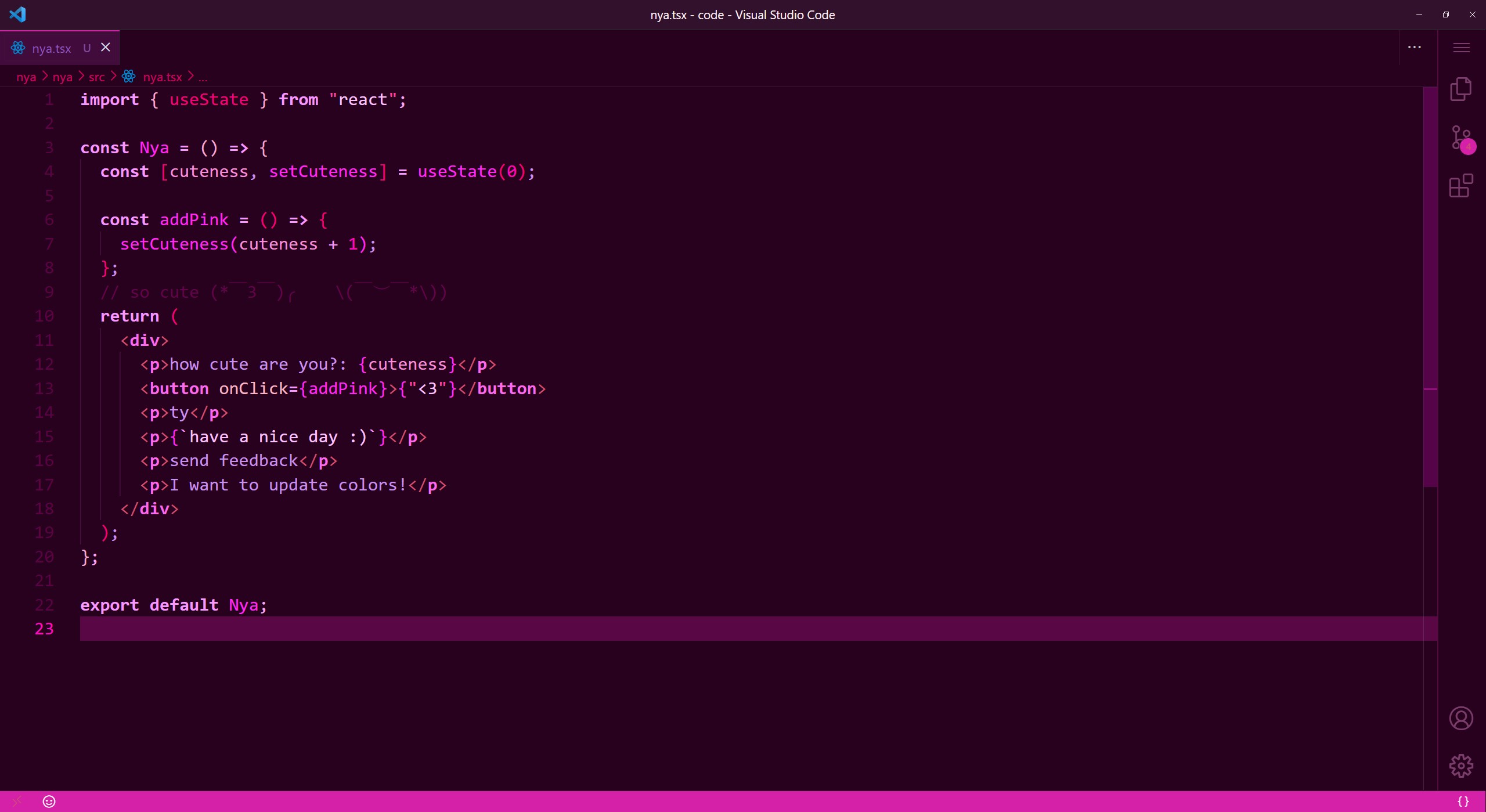The height and width of the screenshot is (812, 1486).
Task: Click the second nya folder breadcrumb
Action: coord(62,77)
